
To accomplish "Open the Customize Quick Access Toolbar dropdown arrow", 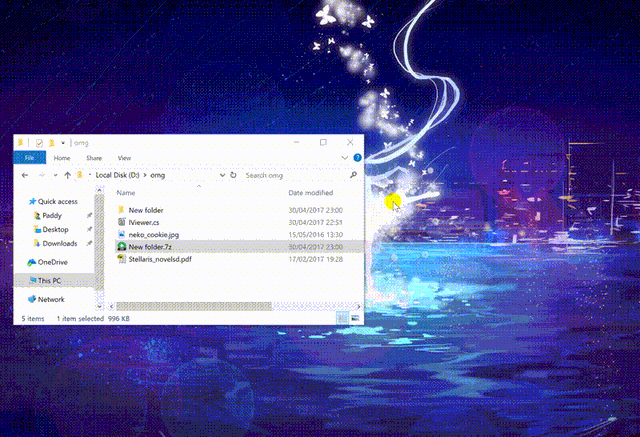I will [63, 143].
